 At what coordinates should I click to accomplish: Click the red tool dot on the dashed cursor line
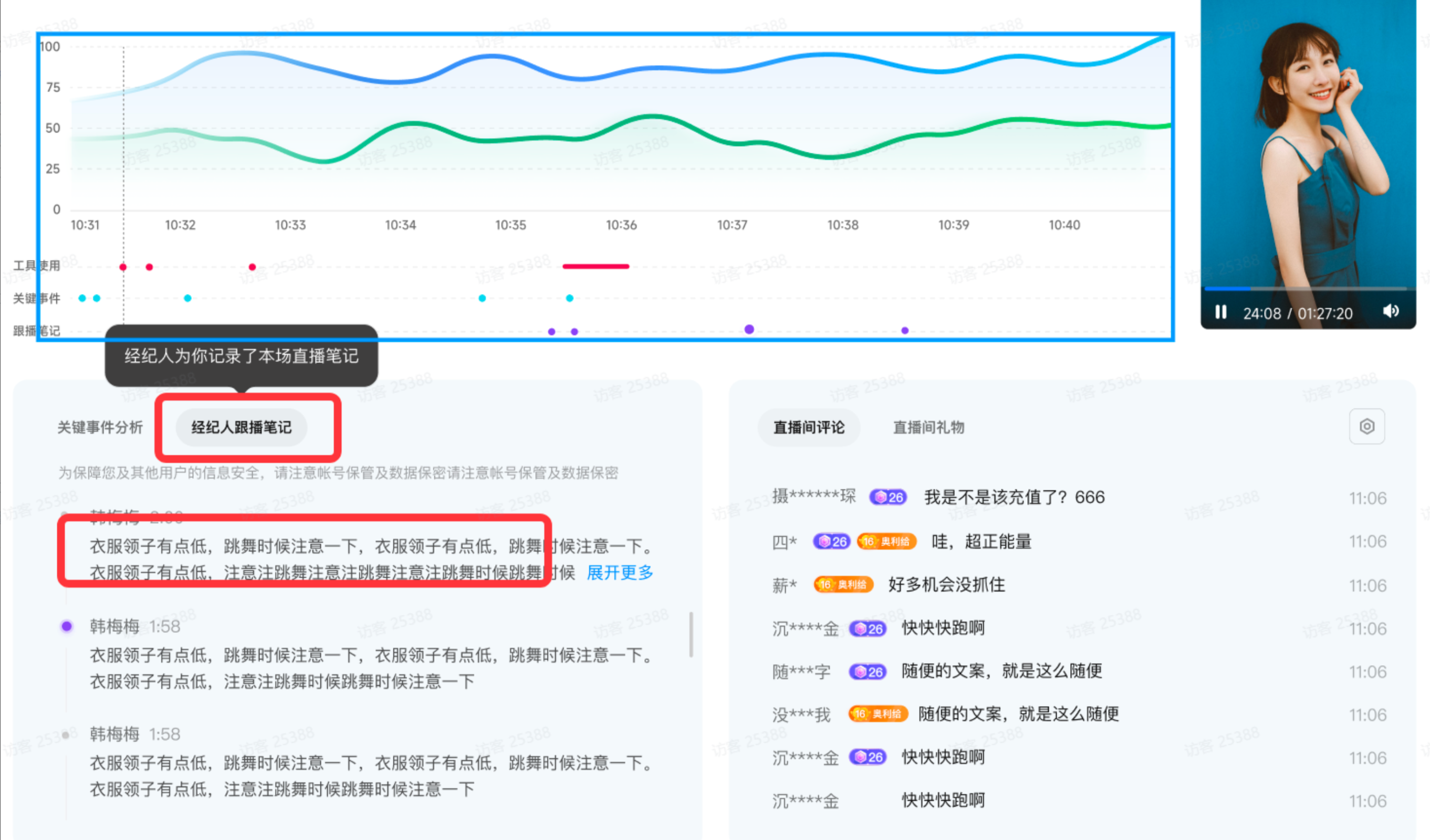[123, 267]
